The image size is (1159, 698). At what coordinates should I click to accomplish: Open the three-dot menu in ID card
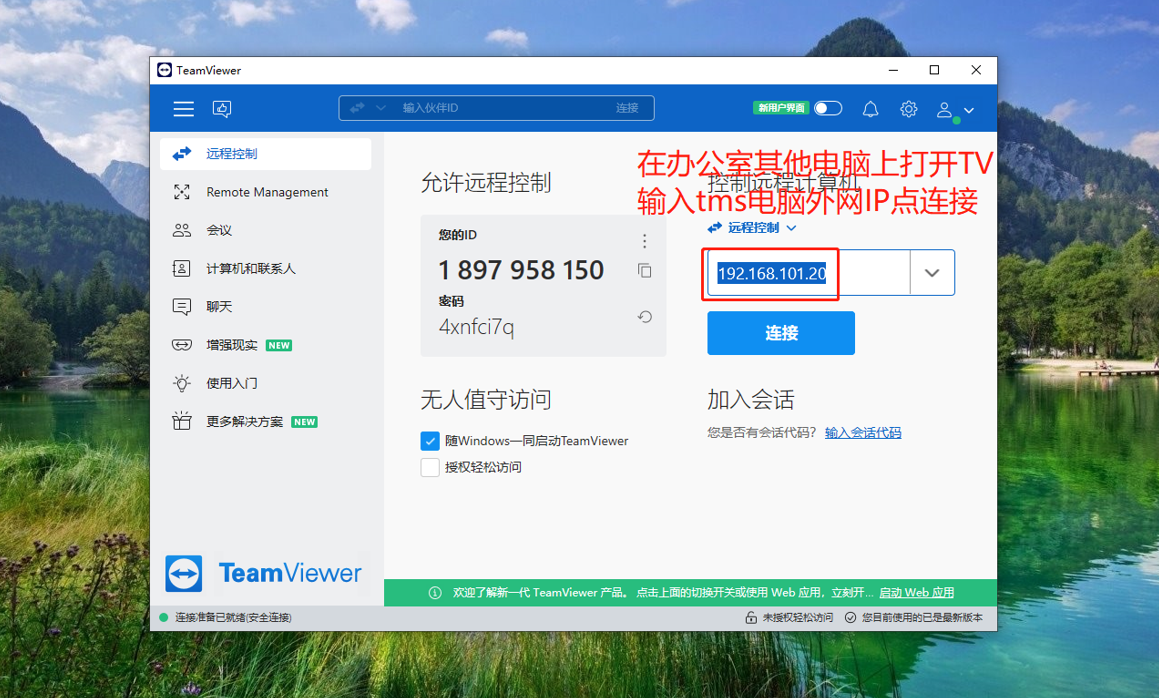click(645, 241)
